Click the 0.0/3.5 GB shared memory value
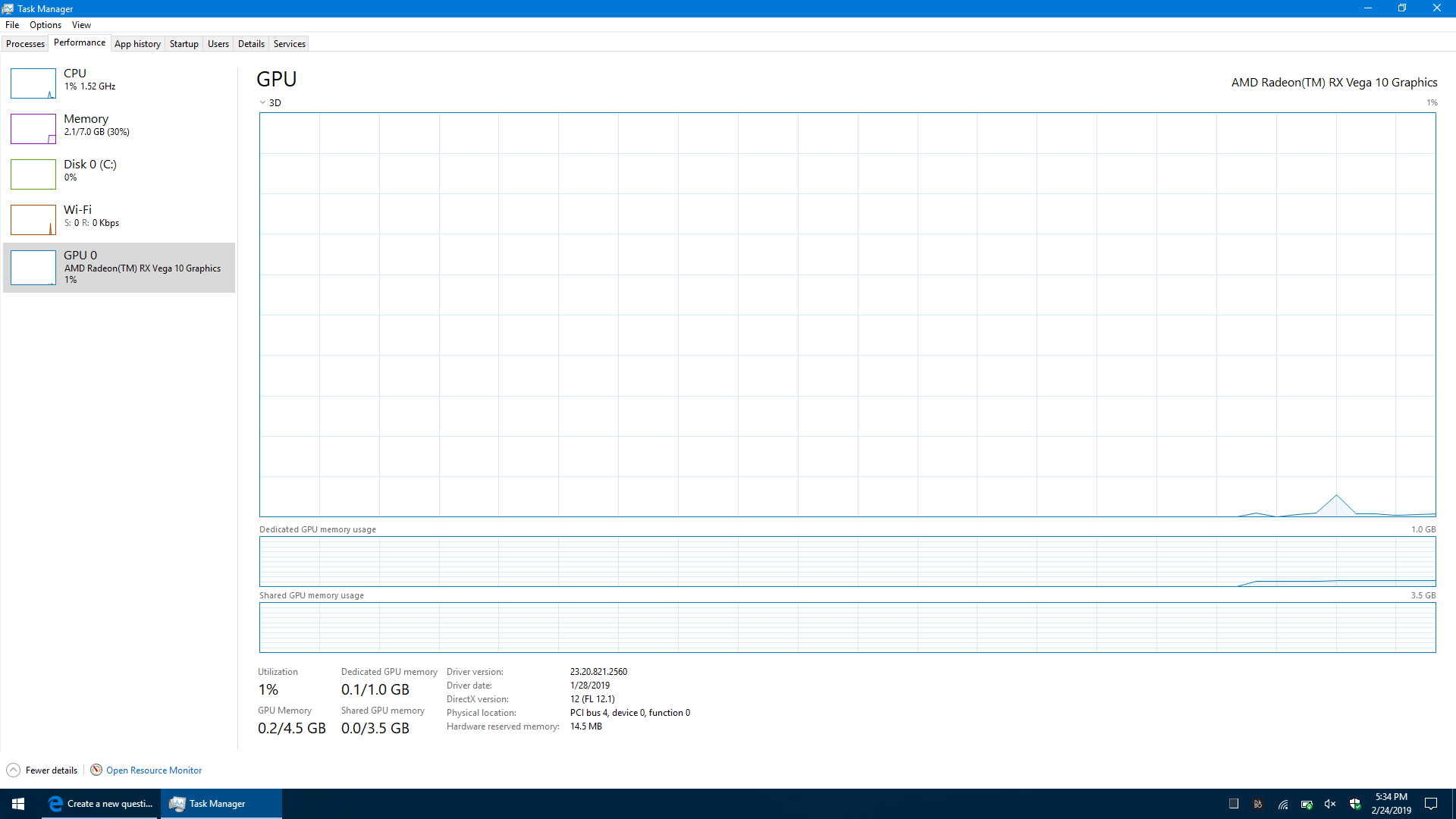 coord(375,728)
